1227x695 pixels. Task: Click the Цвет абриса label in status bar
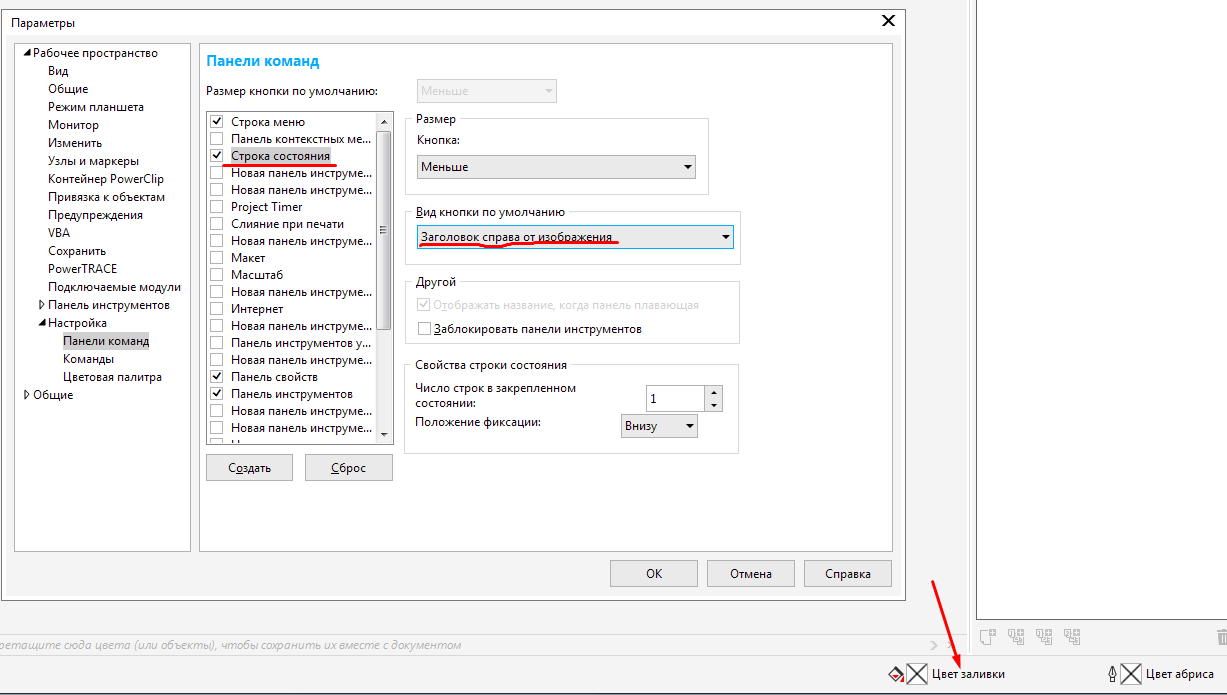tap(1180, 675)
